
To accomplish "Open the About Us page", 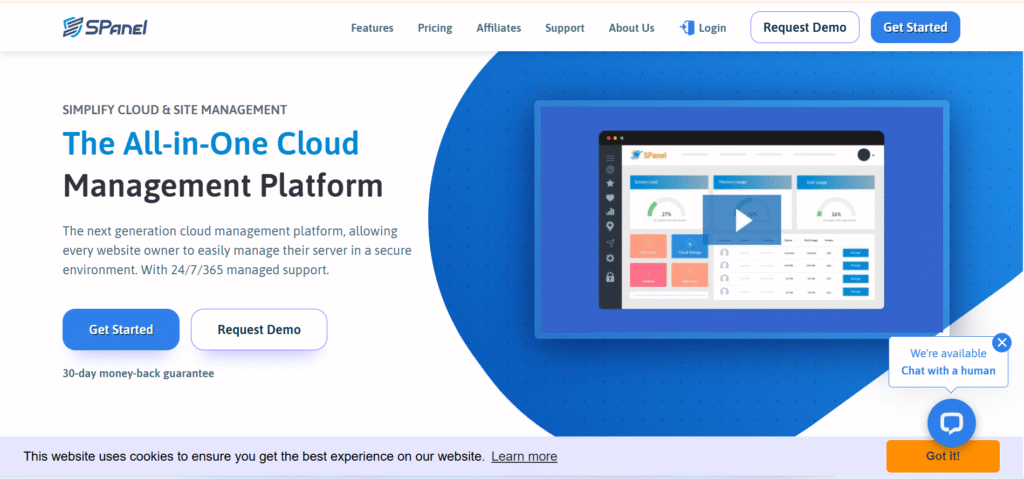I will [x=631, y=28].
